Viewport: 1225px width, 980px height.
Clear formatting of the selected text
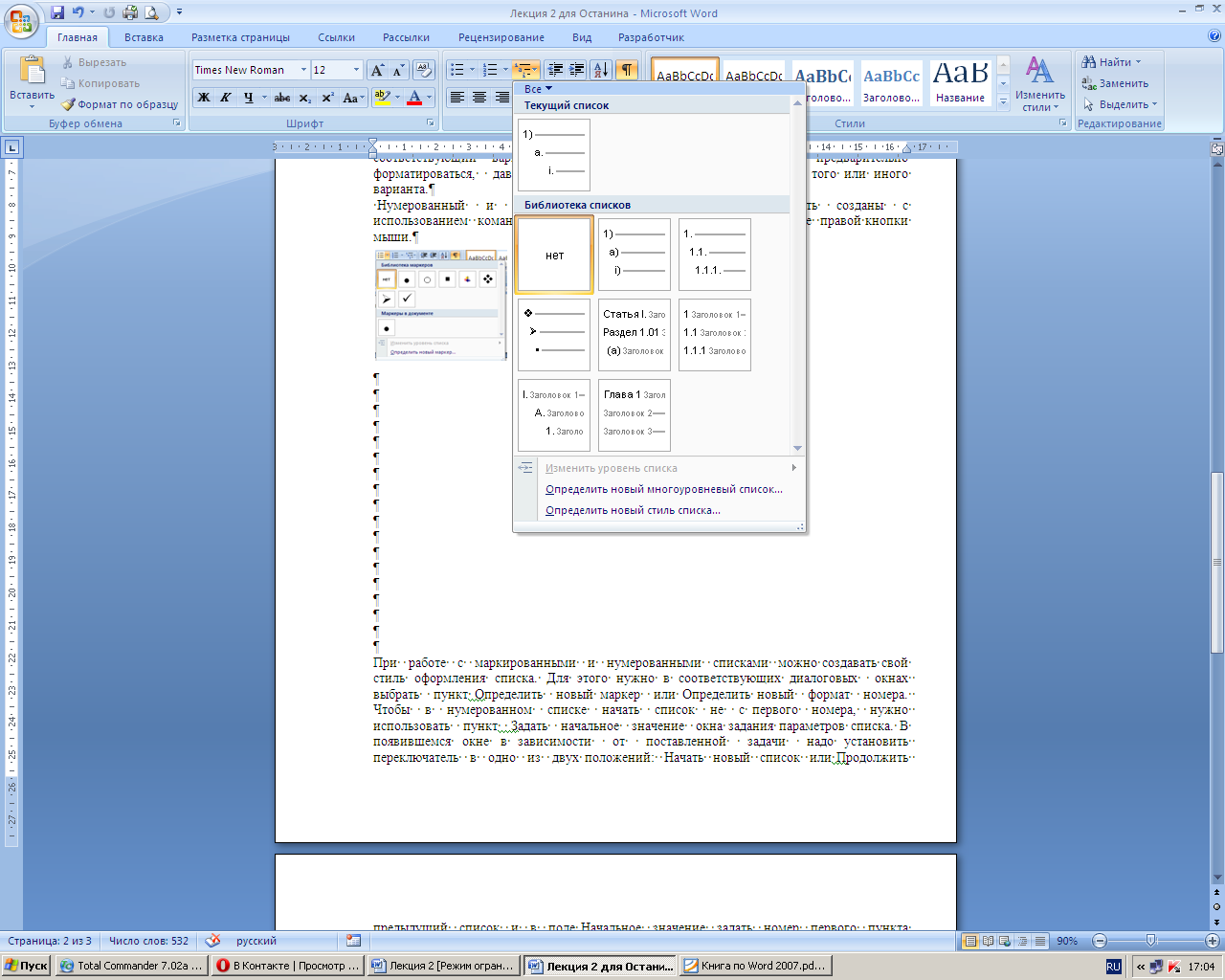pos(424,70)
